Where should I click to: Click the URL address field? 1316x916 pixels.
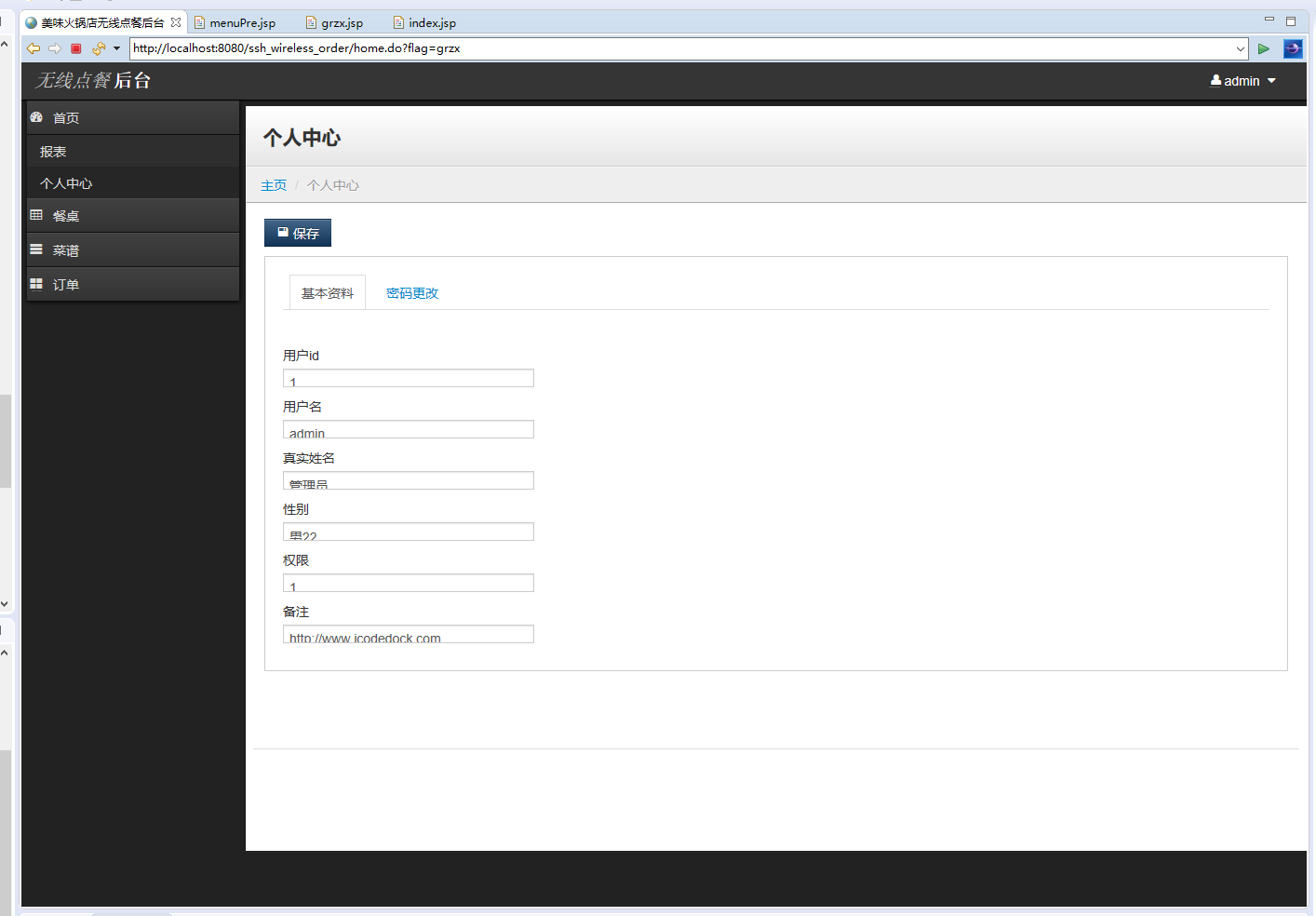click(681, 48)
